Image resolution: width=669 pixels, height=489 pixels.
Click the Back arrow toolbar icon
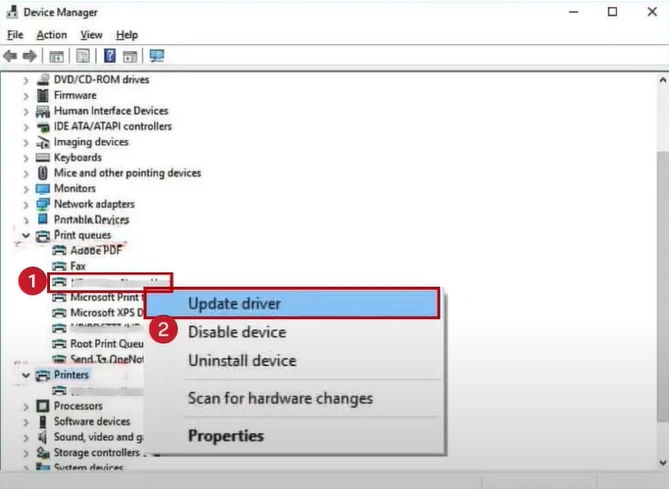coord(11,56)
